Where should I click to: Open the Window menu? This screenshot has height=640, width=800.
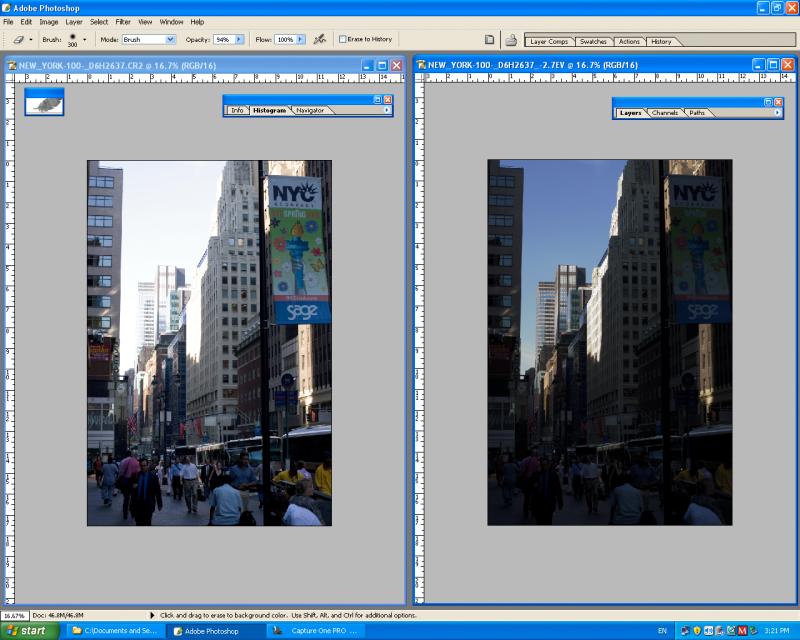coord(171,22)
